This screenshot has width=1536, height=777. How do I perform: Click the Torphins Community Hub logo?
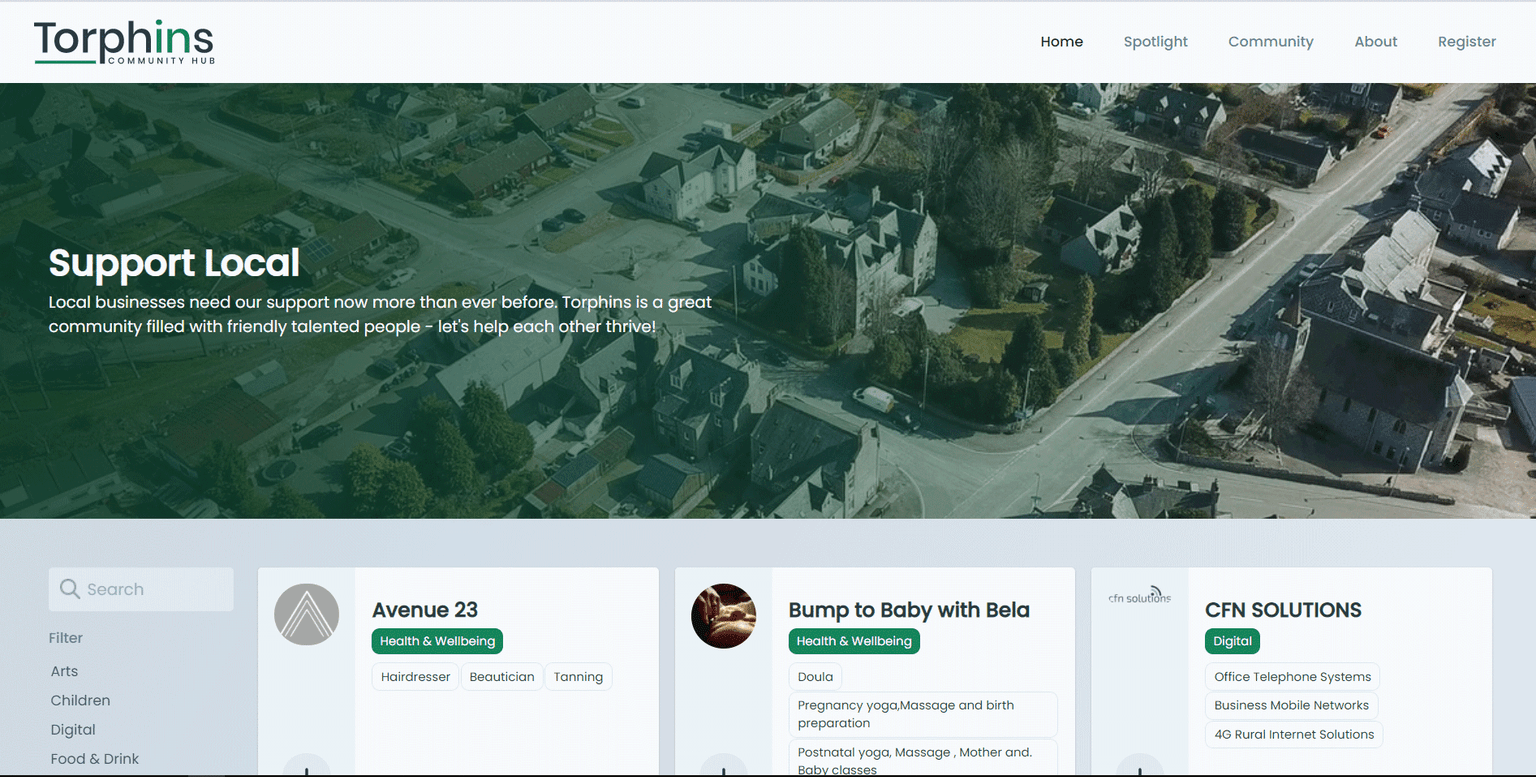pos(124,42)
